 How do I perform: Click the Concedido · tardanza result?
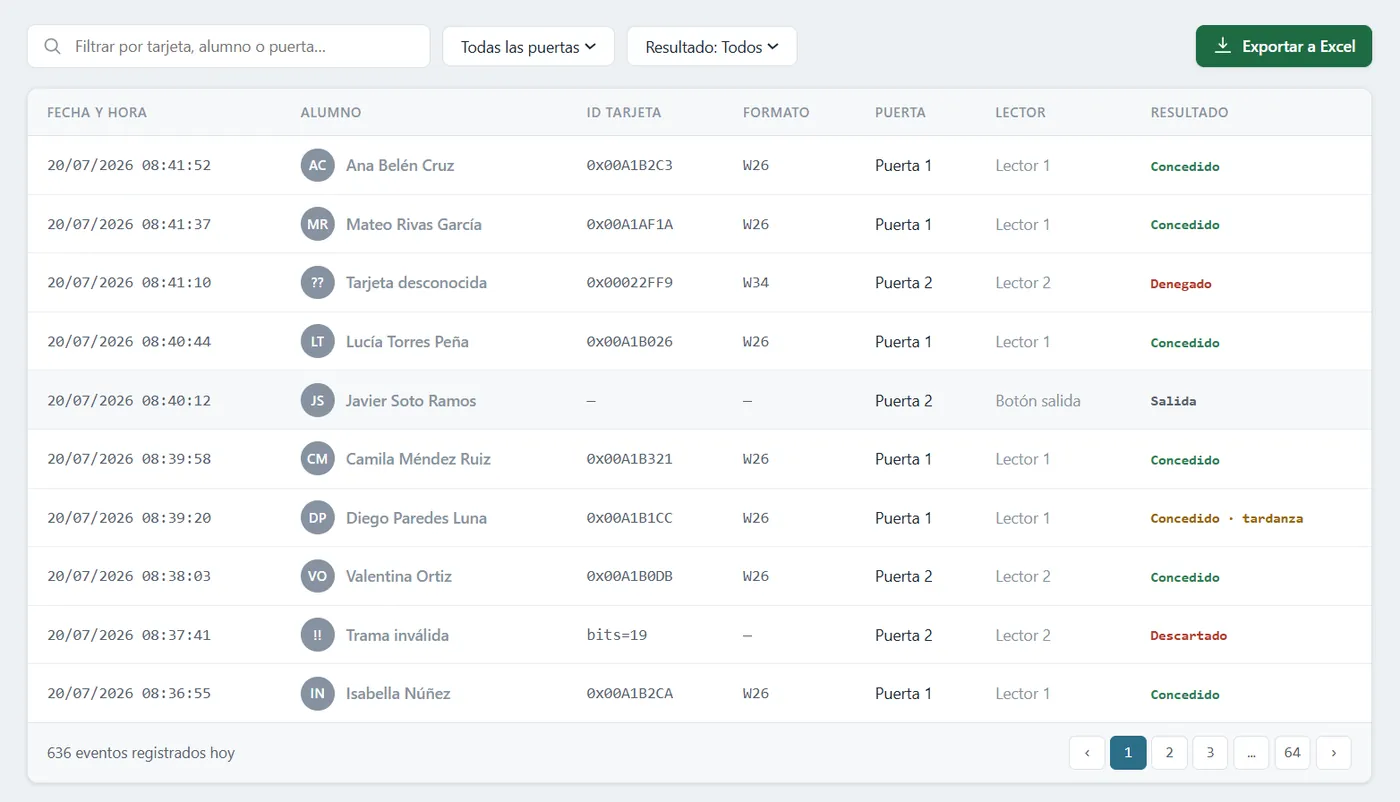click(1227, 518)
